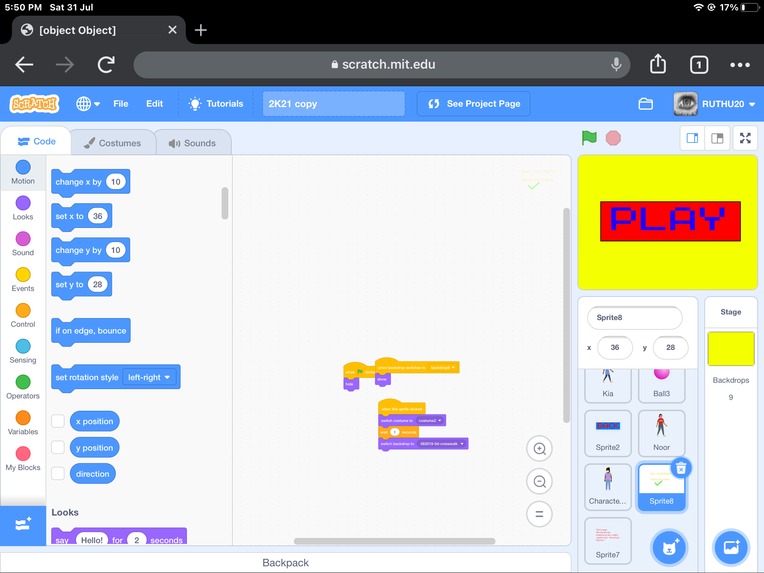The height and width of the screenshot is (573, 764).
Task: Stop the project with the red stop icon
Action: [613, 138]
